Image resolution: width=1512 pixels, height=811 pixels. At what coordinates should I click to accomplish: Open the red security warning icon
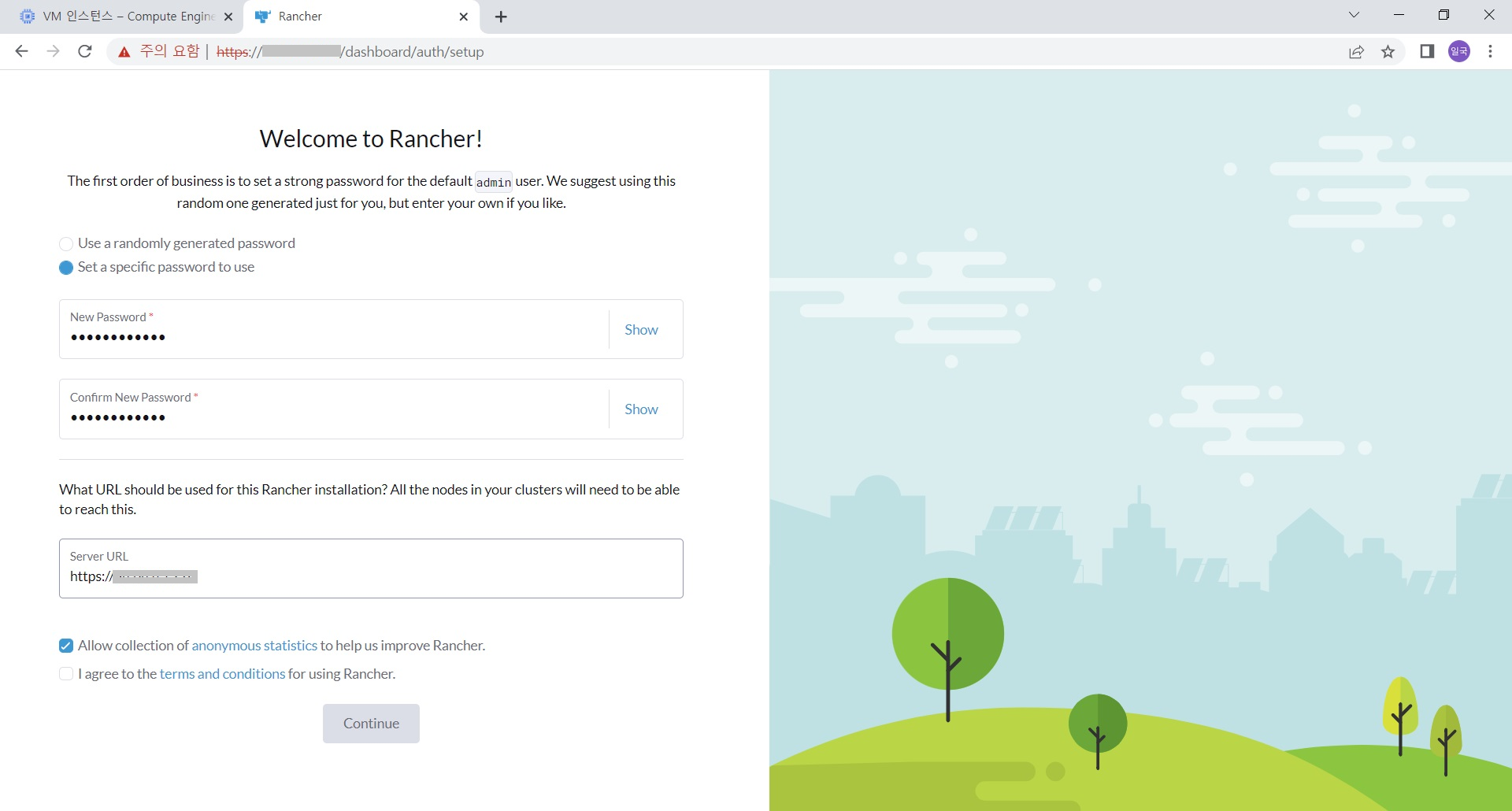tap(124, 52)
